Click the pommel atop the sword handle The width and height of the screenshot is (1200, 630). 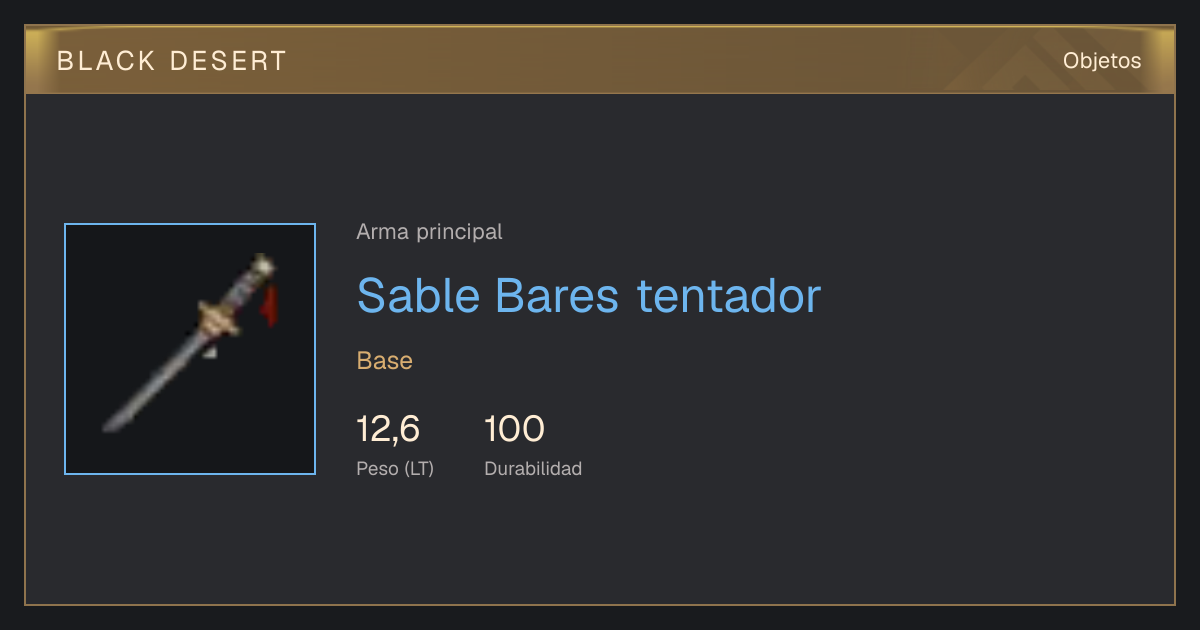click(264, 265)
